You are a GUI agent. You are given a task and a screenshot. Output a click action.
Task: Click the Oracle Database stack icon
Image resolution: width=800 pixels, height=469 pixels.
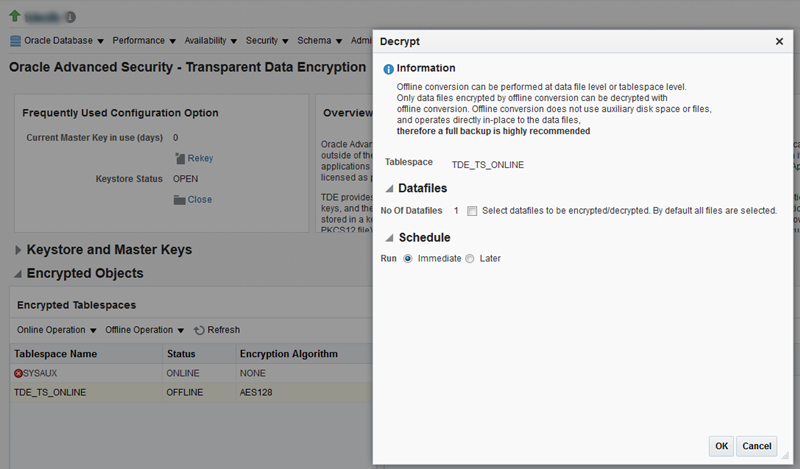(x=16, y=41)
